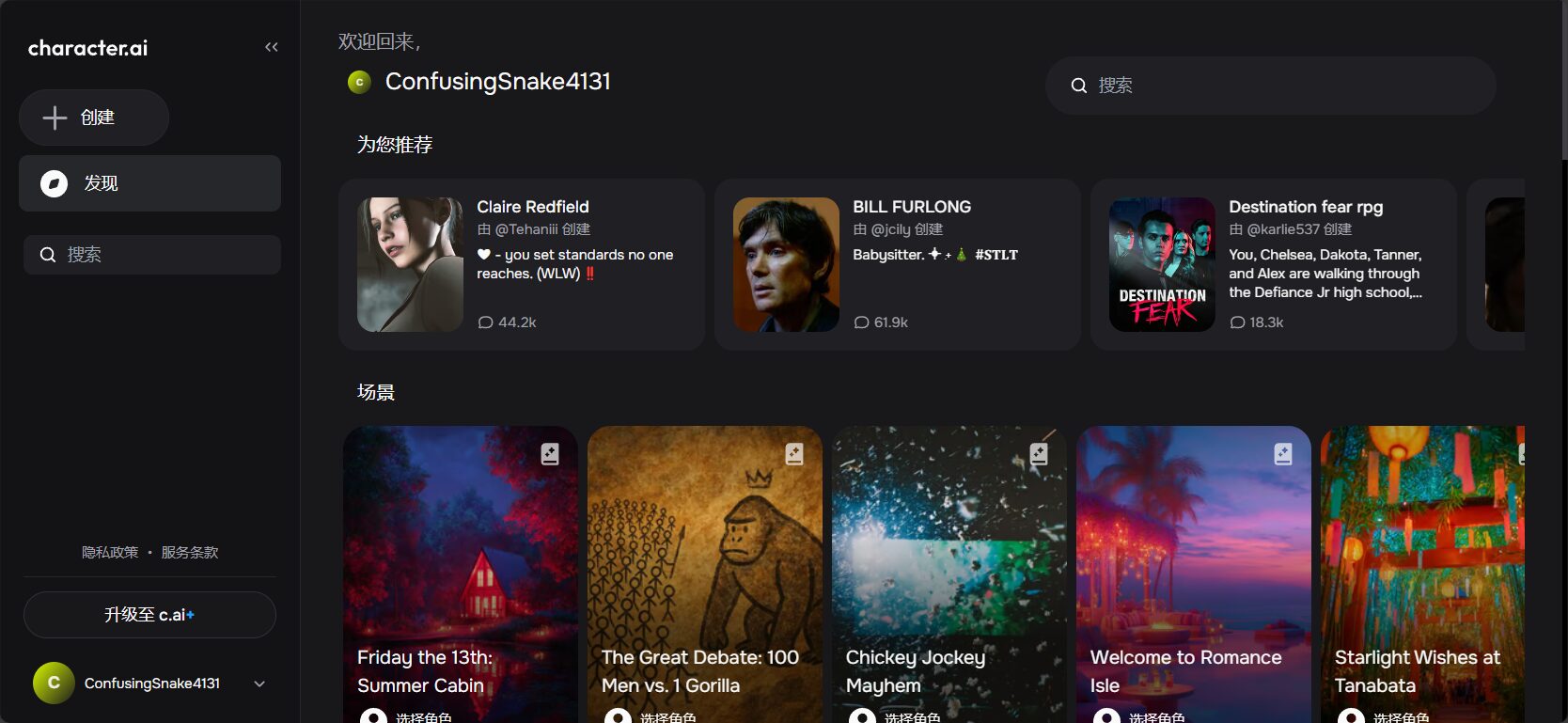Expand the ConfusingSnake4131 account menu chevron
This screenshot has width=1568, height=723.
259,684
